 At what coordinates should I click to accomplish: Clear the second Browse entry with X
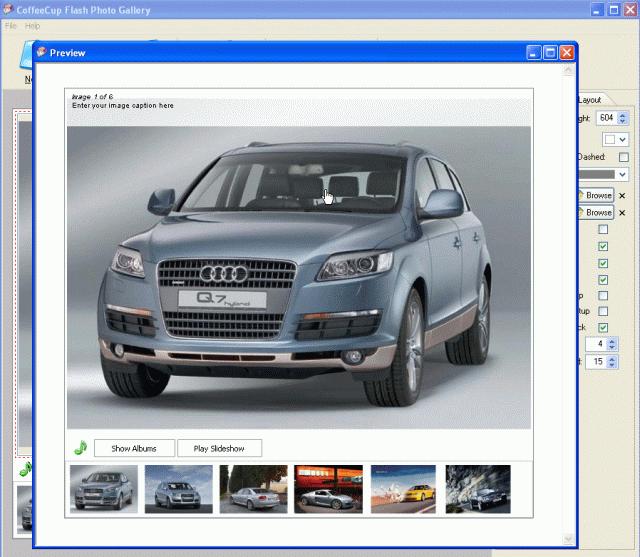[x=622, y=213]
